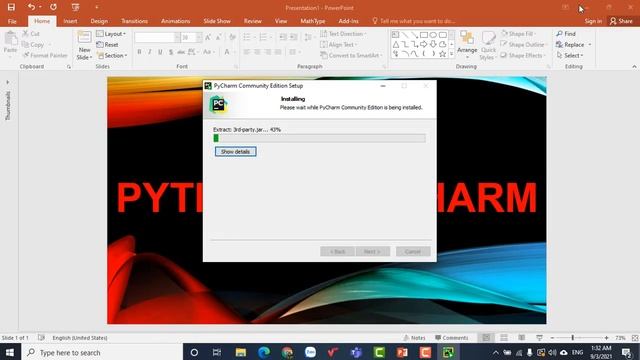This screenshot has height=360, width=640.
Task: Open Customize Quick Access Toolbar dropdown
Action: 97,7
